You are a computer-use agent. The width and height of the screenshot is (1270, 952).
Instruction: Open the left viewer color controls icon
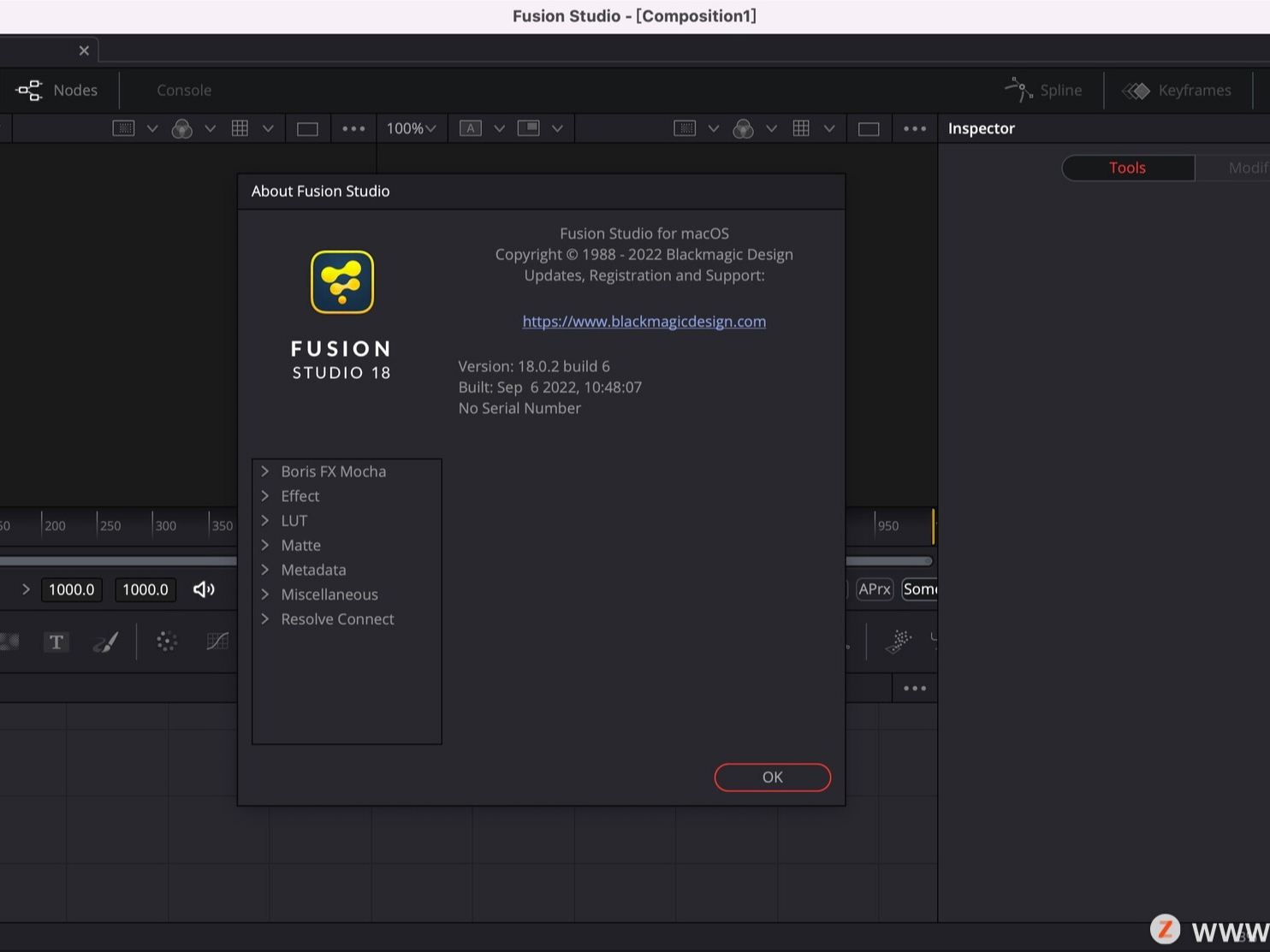coord(182,128)
